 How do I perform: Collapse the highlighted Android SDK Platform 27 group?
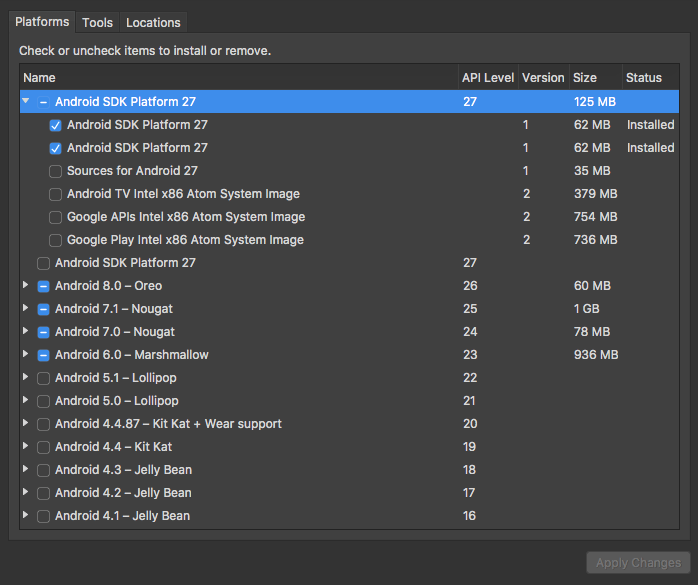click(x=26, y=102)
